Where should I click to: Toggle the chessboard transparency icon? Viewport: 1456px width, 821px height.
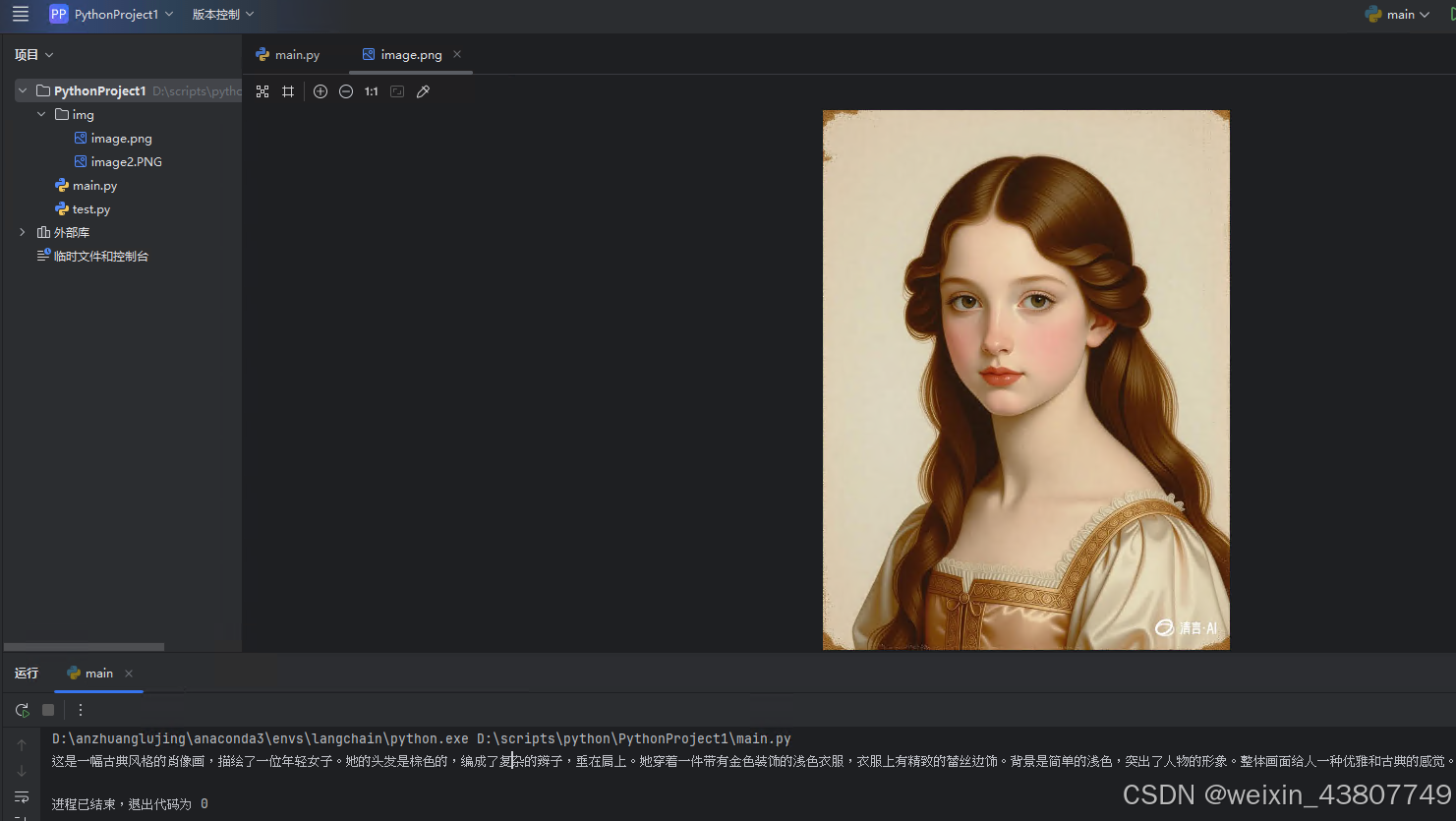(x=262, y=91)
